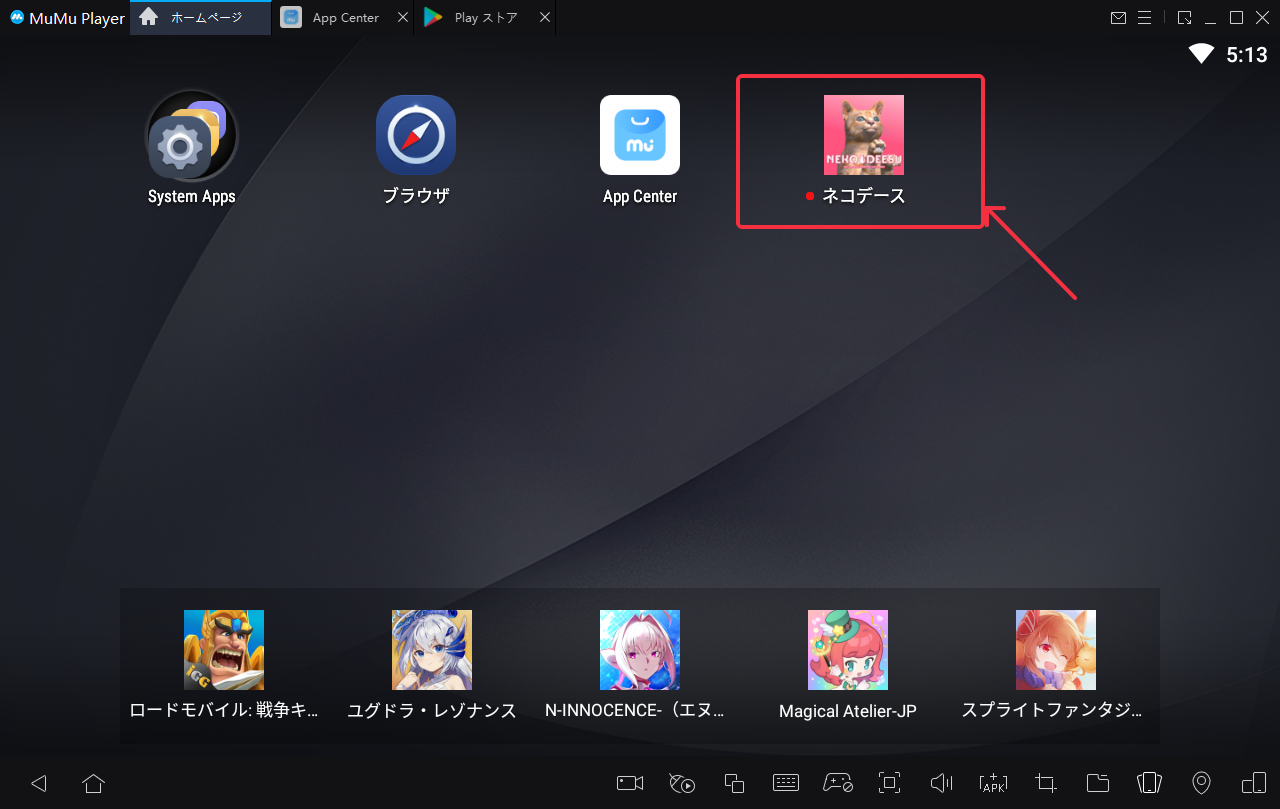This screenshot has width=1280, height=809.
Task: Check the Wi-Fi status icon
Action: [x=1201, y=54]
